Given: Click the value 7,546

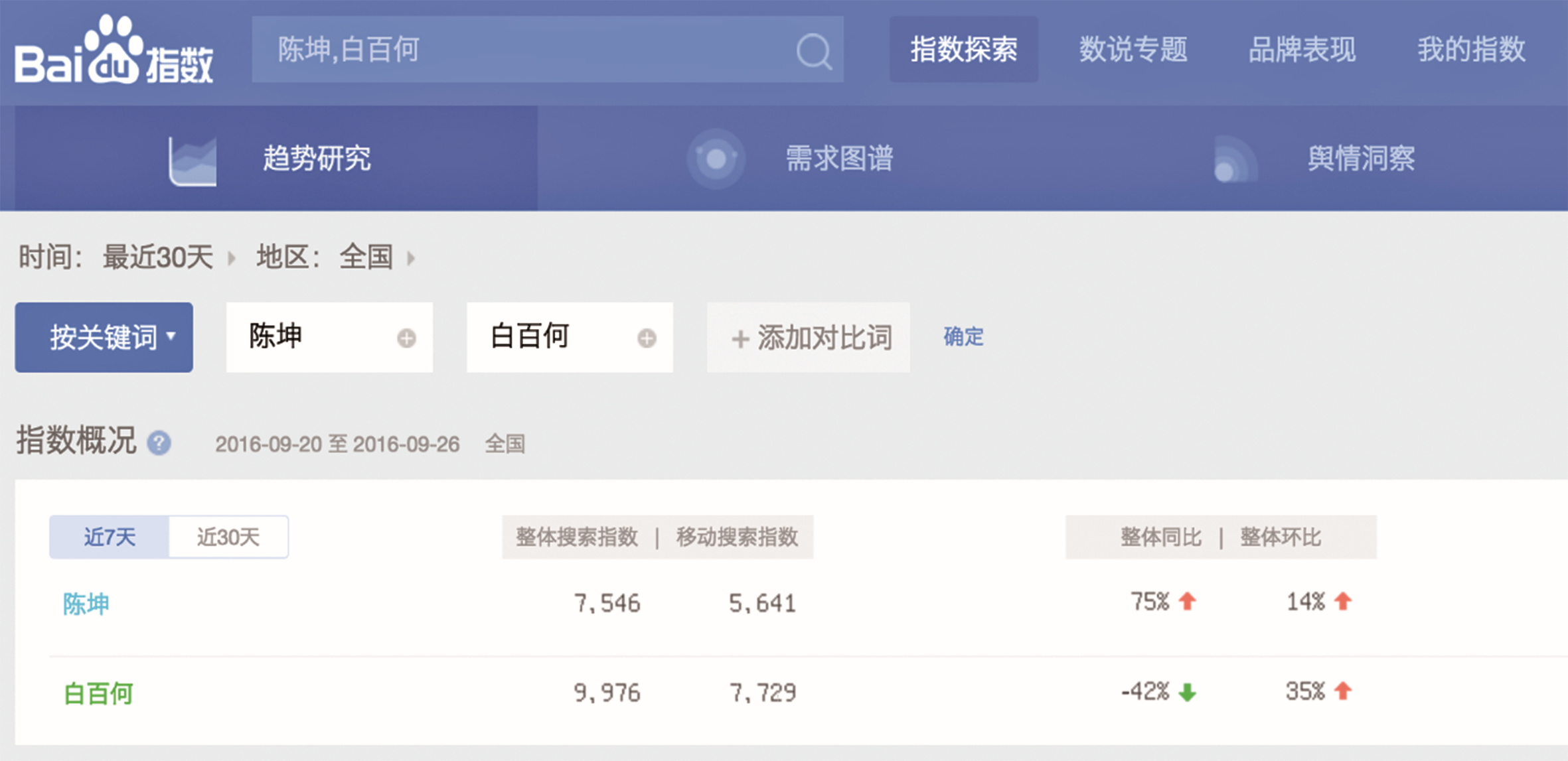Looking at the screenshot, I should 607,603.
